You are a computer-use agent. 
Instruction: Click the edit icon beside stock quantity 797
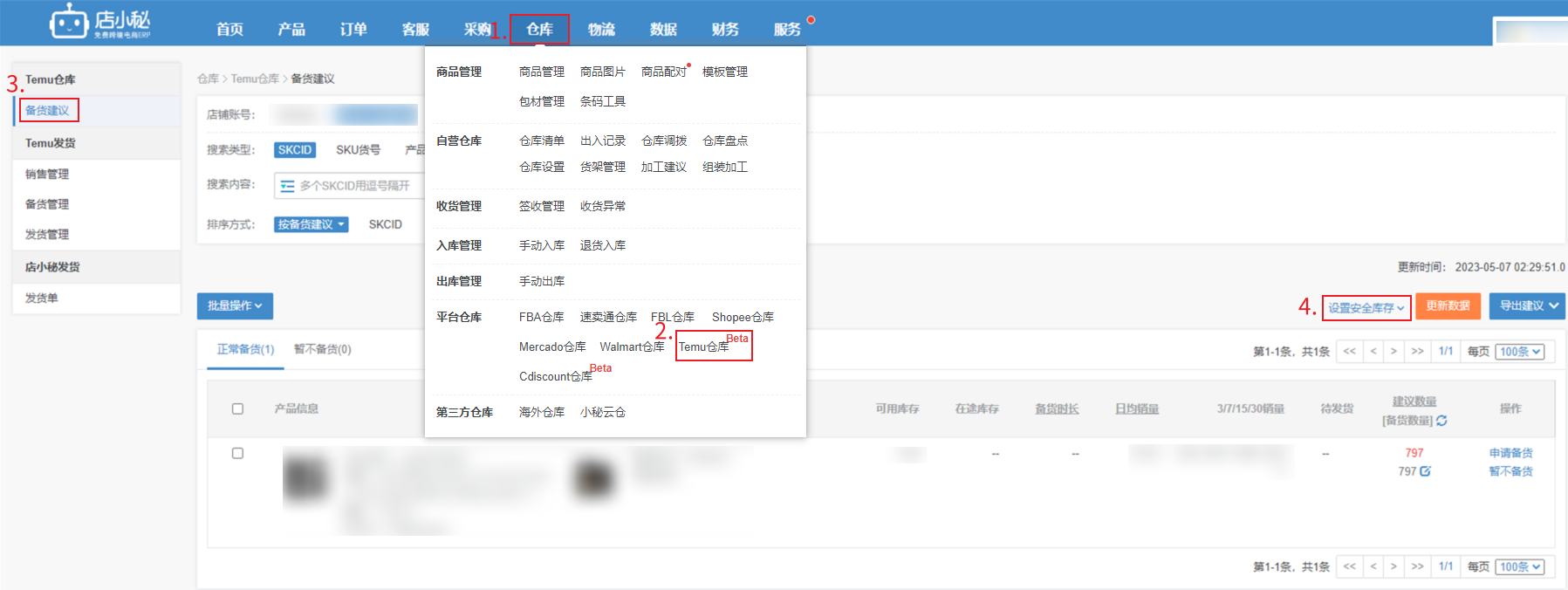(x=1425, y=471)
